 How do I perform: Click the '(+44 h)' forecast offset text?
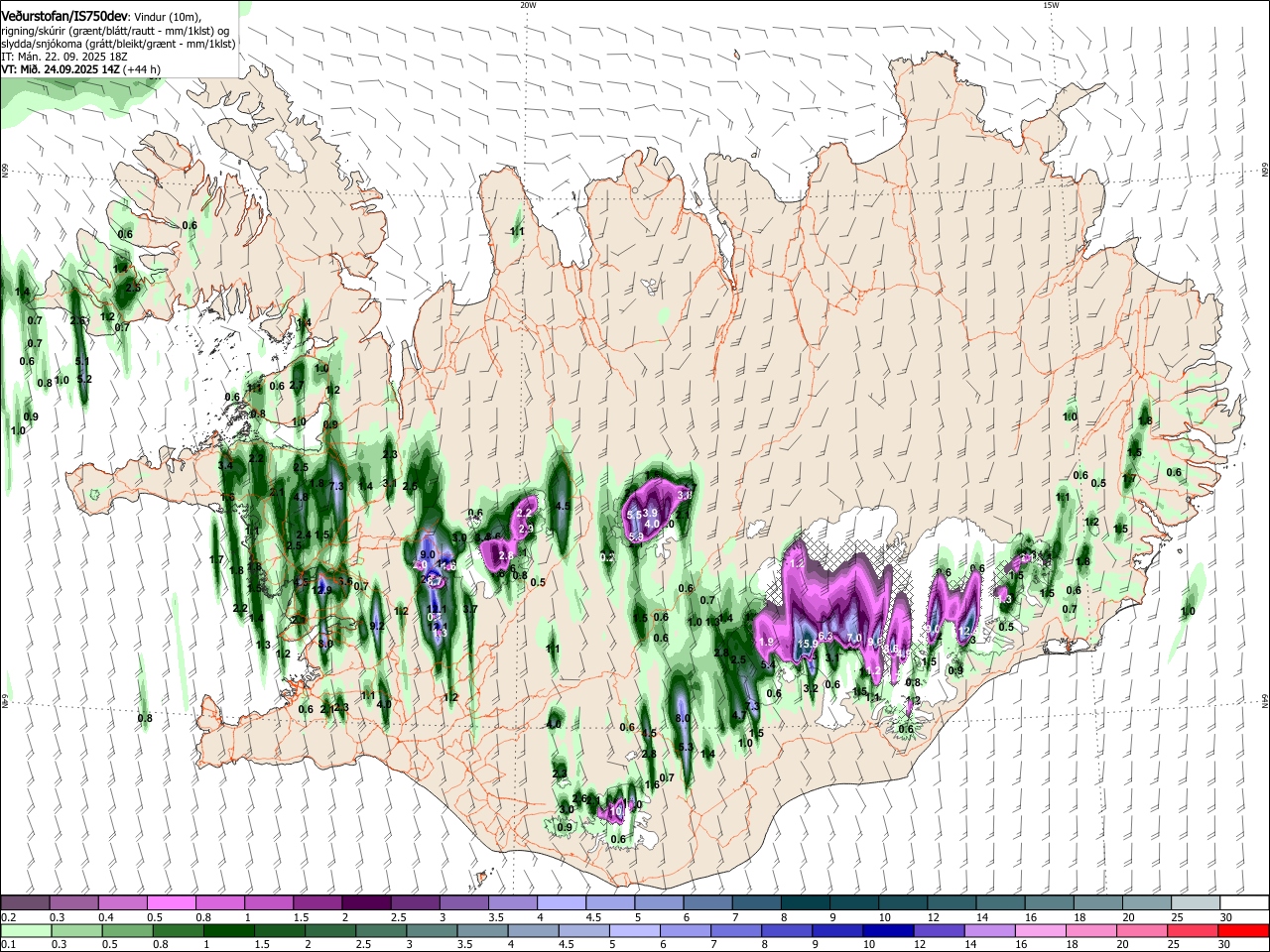pyautogui.click(x=141, y=69)
